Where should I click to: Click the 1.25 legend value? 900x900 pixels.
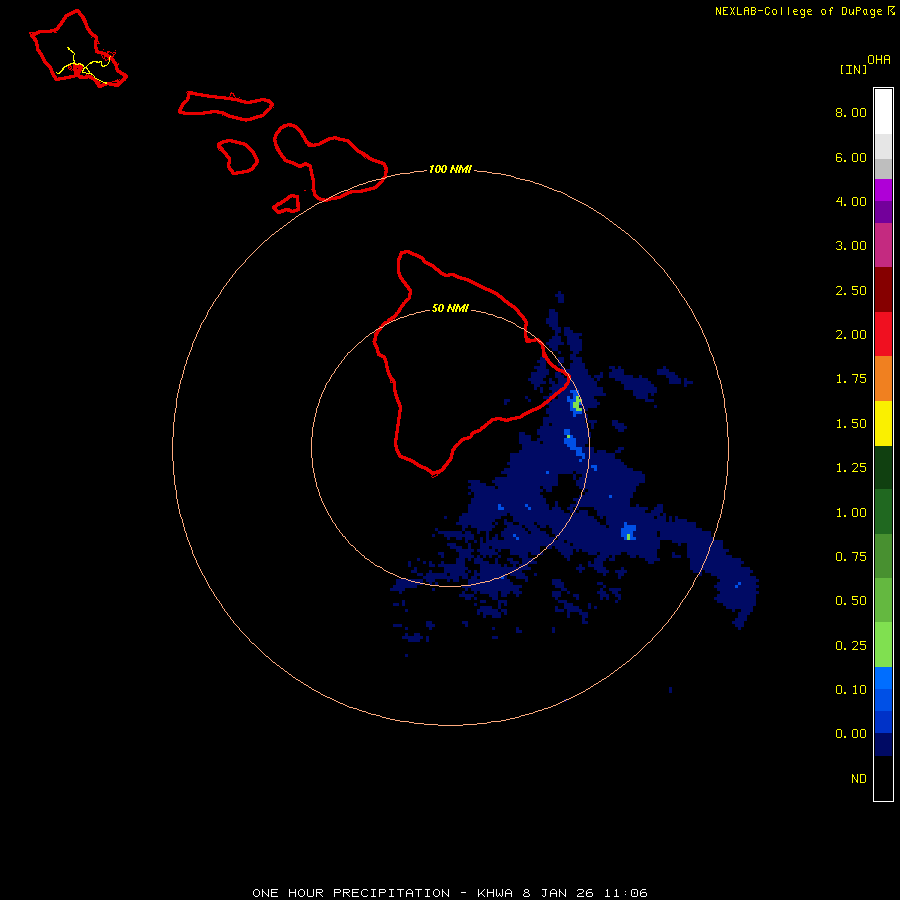tap(851, 468)
